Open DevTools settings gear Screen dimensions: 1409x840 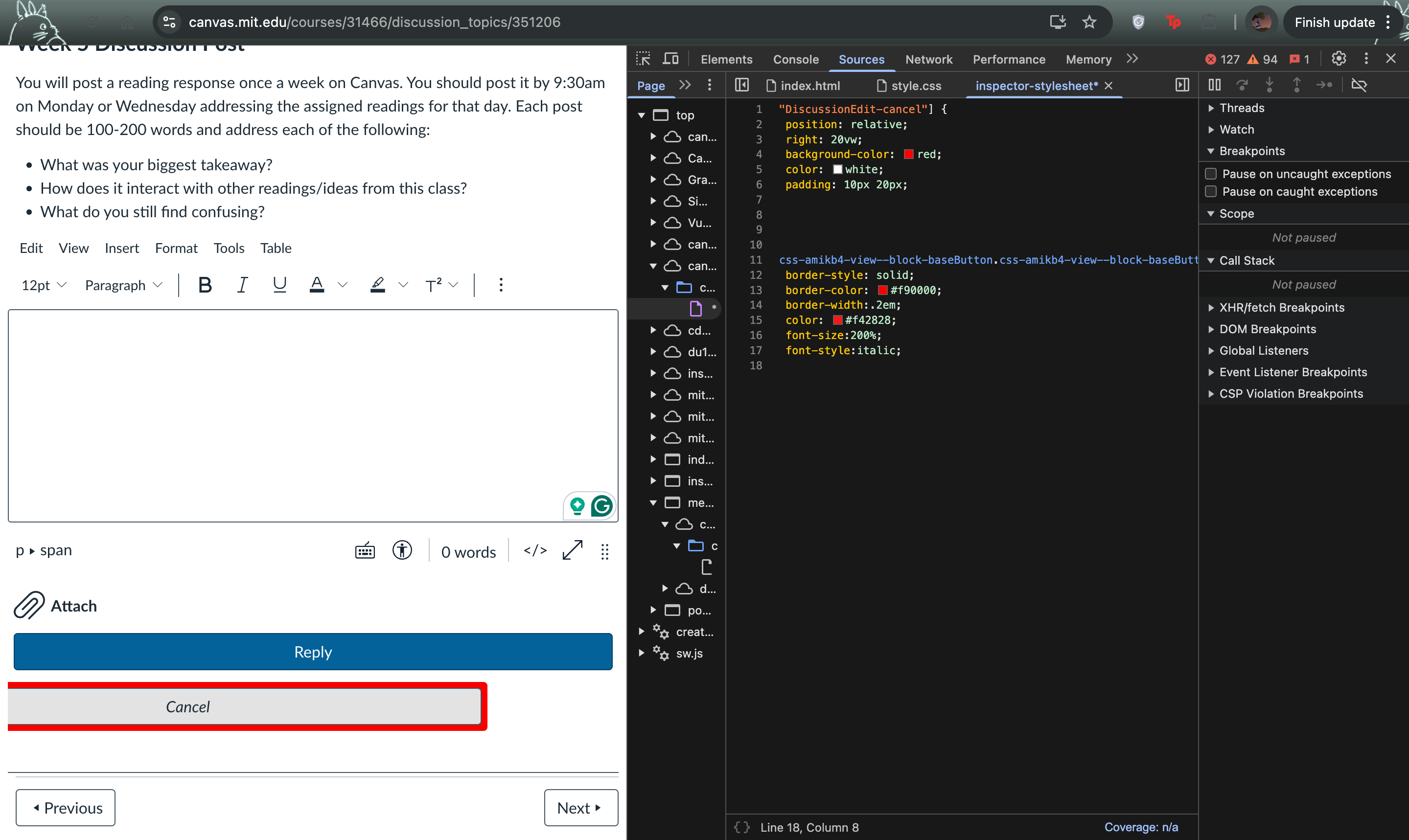coord(1339,59)
